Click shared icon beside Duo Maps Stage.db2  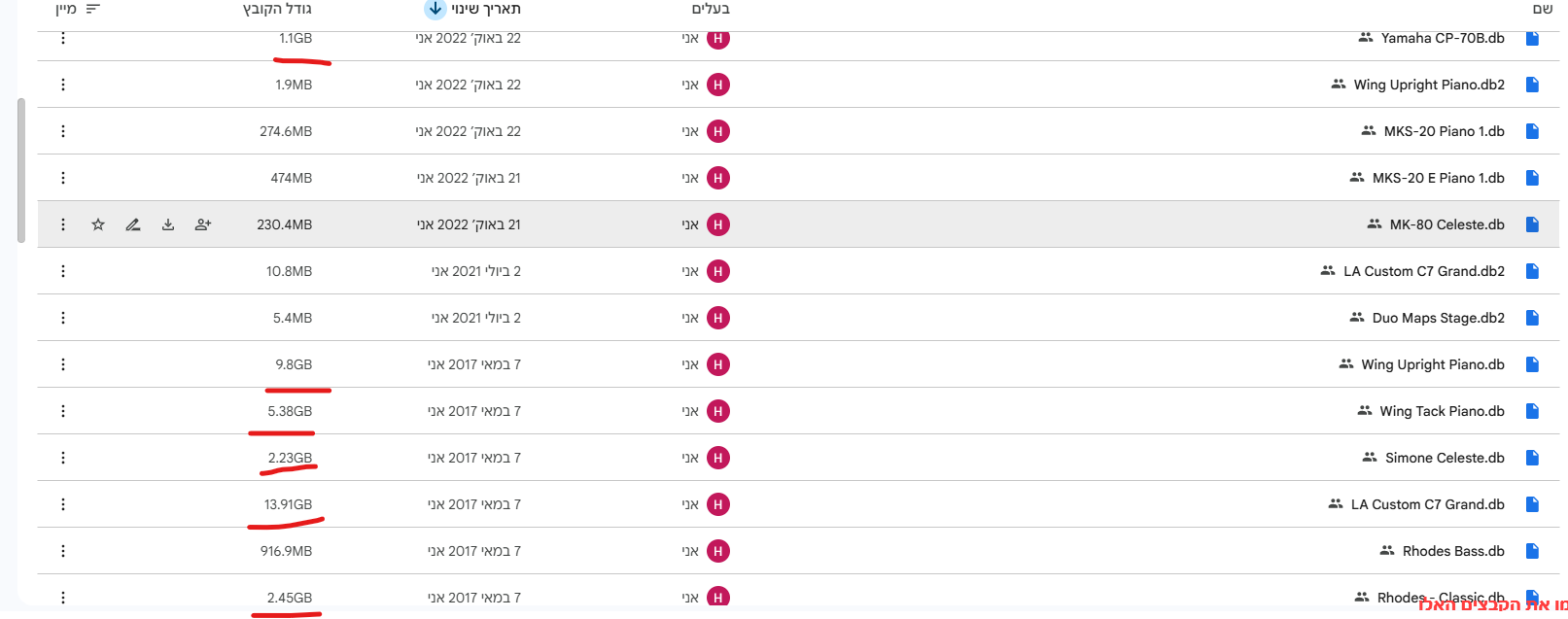pyautogui.click(x=1357, y=318)
